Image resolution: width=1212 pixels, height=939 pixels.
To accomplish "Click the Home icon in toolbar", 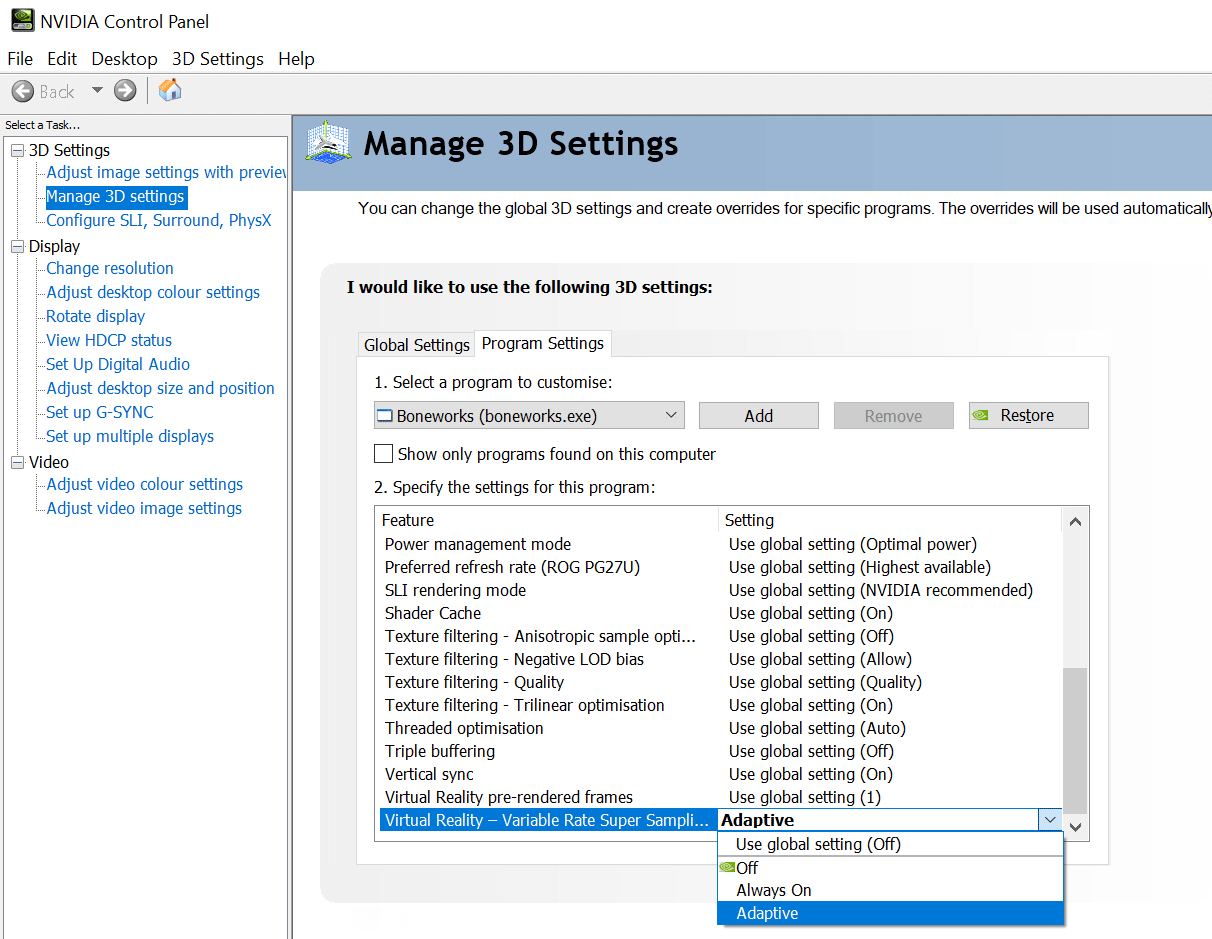I will click(170, 90).
